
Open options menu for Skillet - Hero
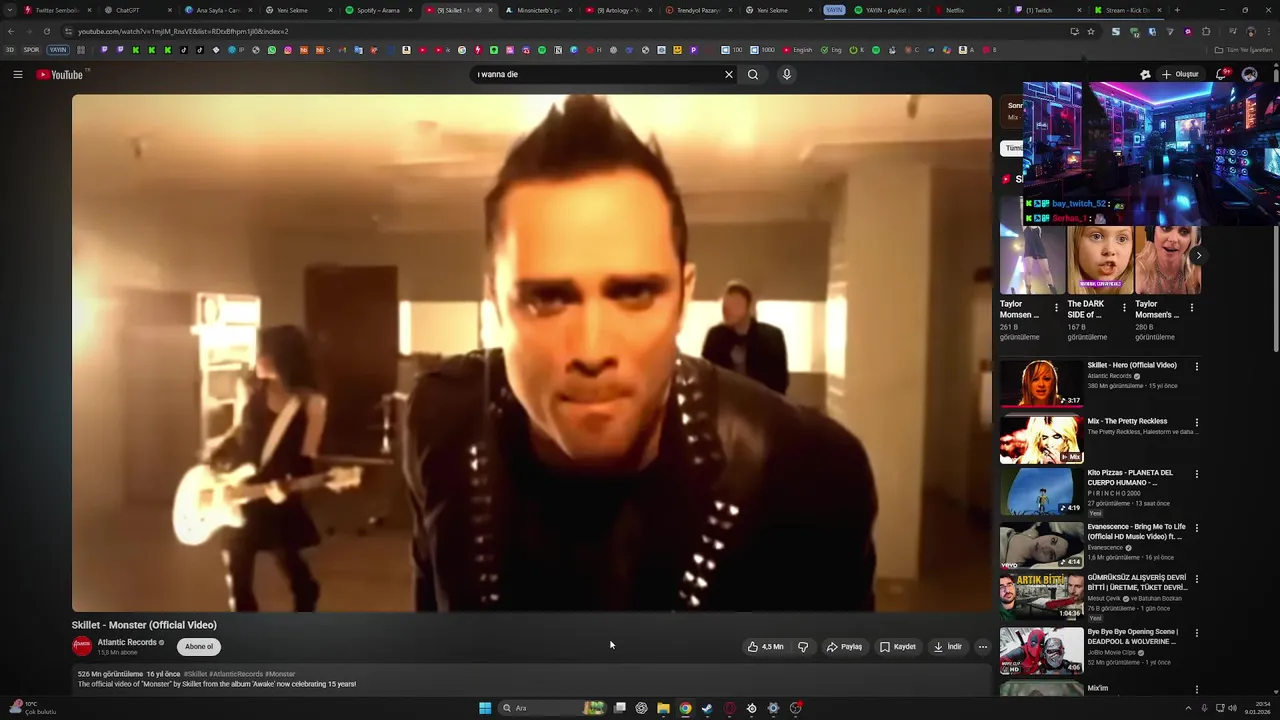point(1196,366)
